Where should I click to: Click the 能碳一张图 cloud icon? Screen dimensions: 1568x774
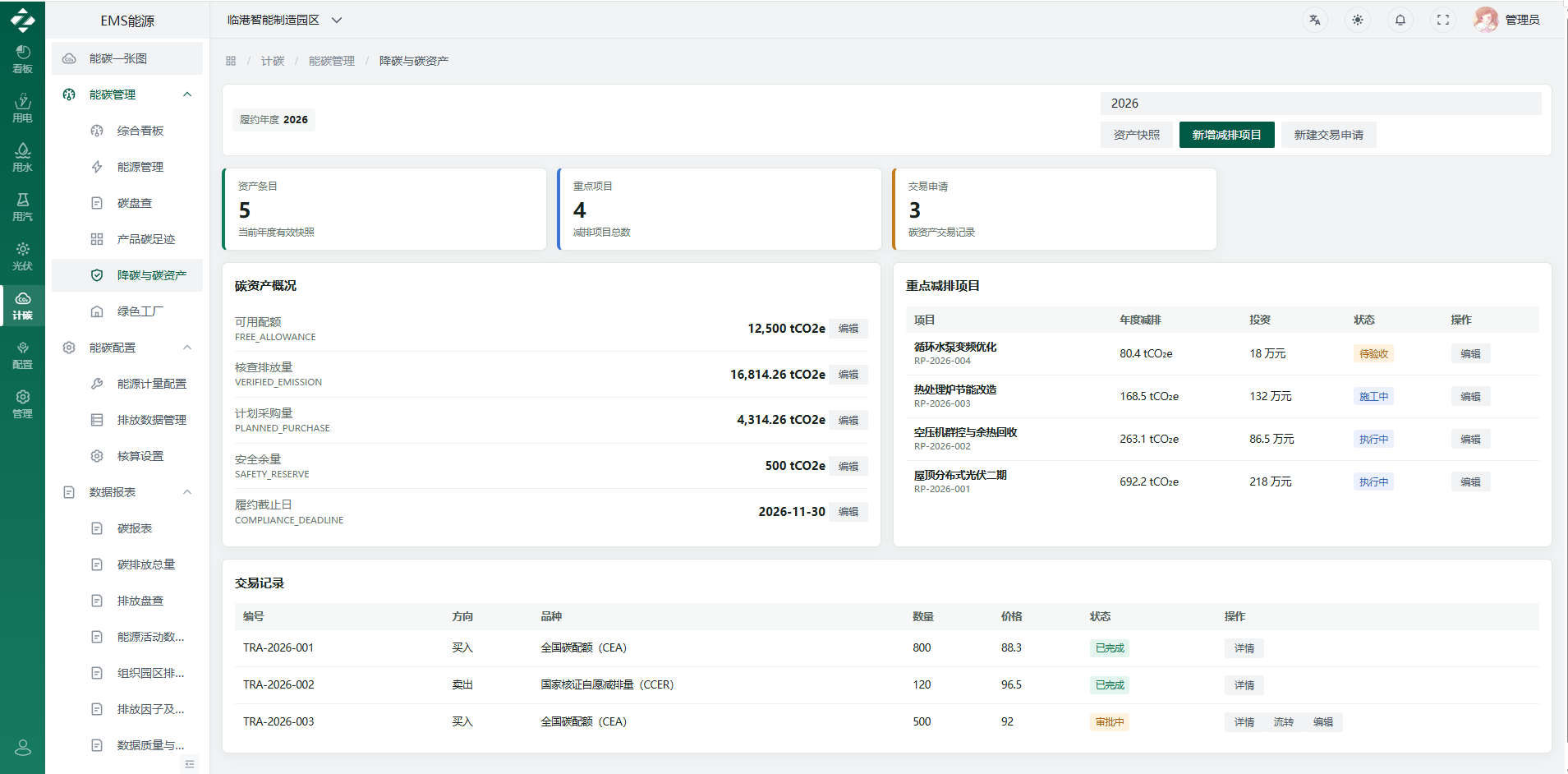[x=69, y=58]
